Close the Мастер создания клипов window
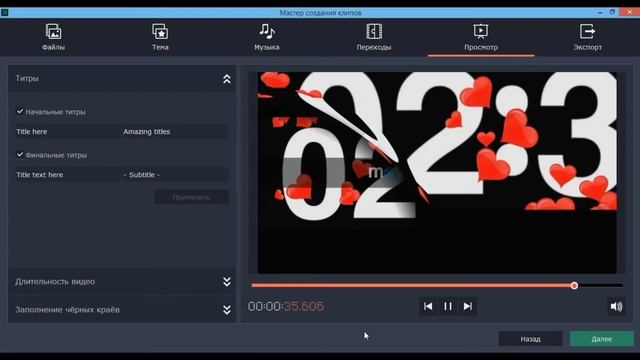 click(x=630, y=12)
